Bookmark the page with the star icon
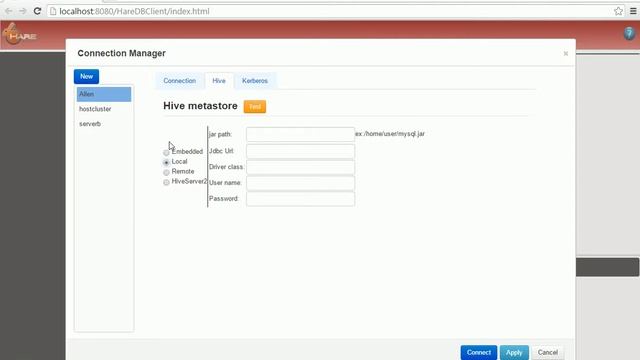 (x=618, y=11)
